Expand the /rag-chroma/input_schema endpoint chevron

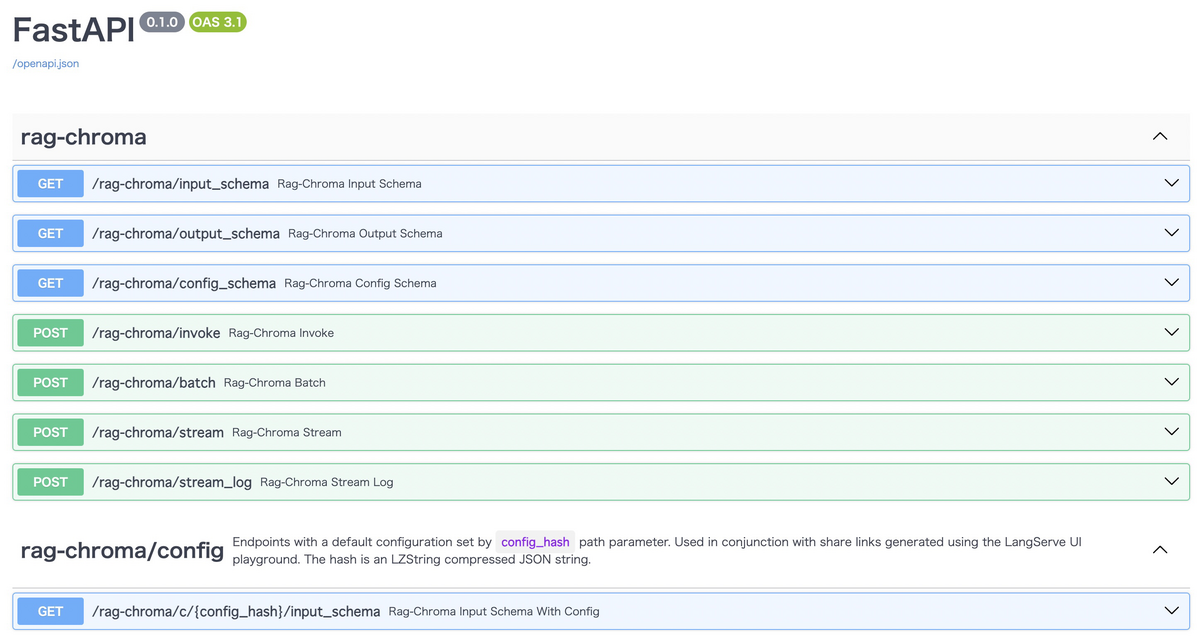(1172, 183)
